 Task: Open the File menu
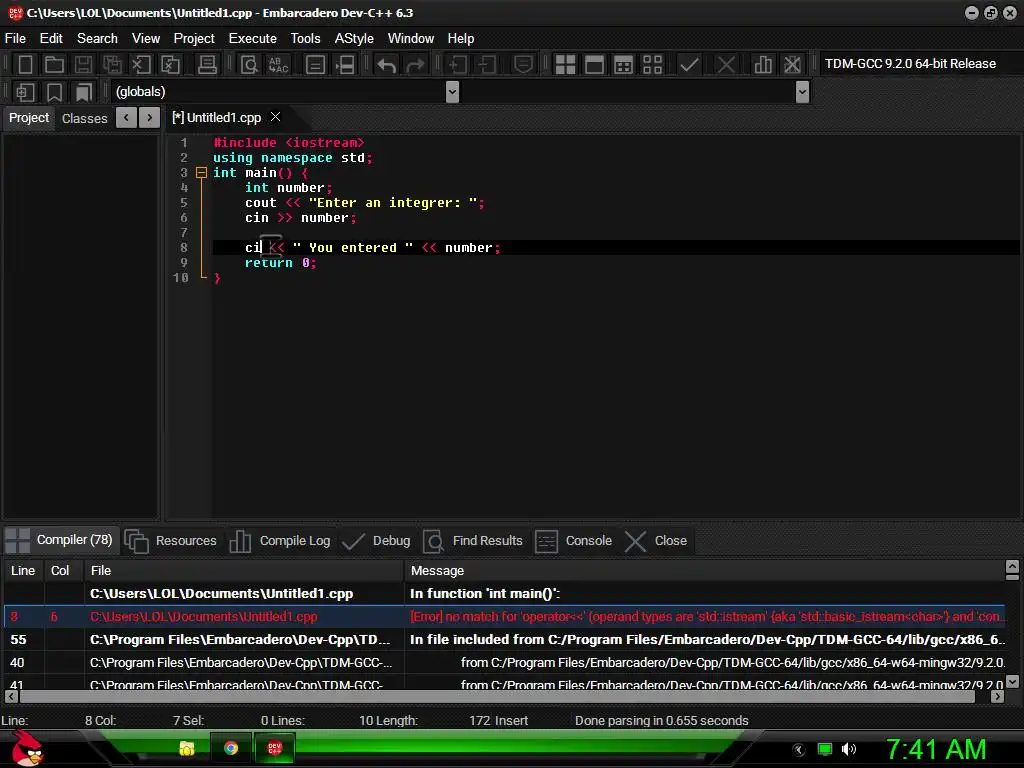click(15, 39)
